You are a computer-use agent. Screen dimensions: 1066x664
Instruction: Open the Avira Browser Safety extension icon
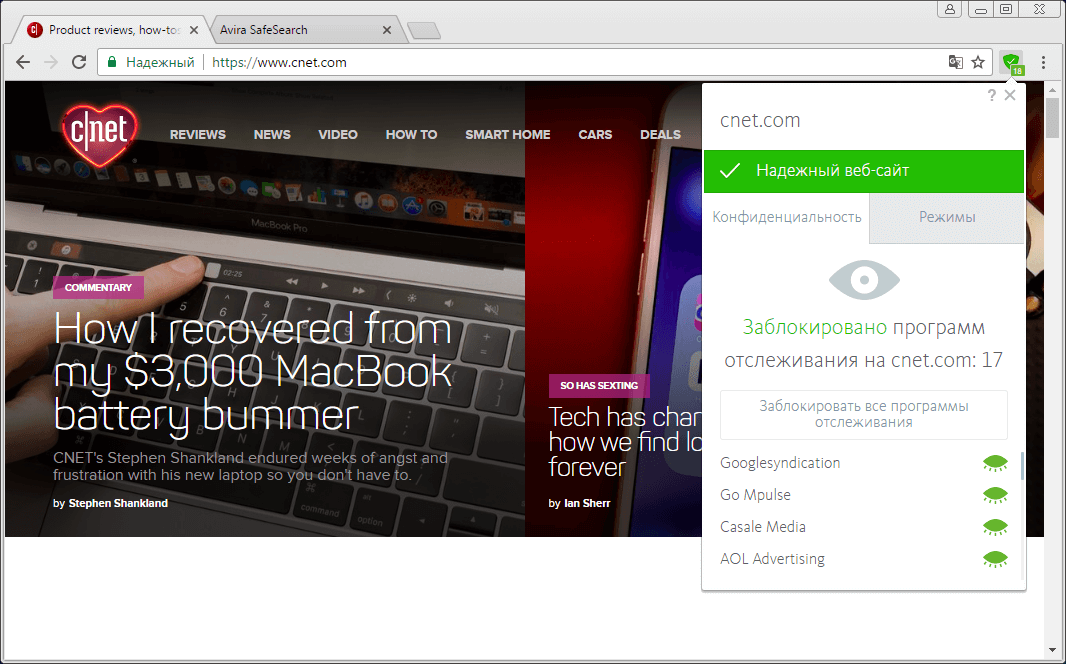[x=1012, y=63]
